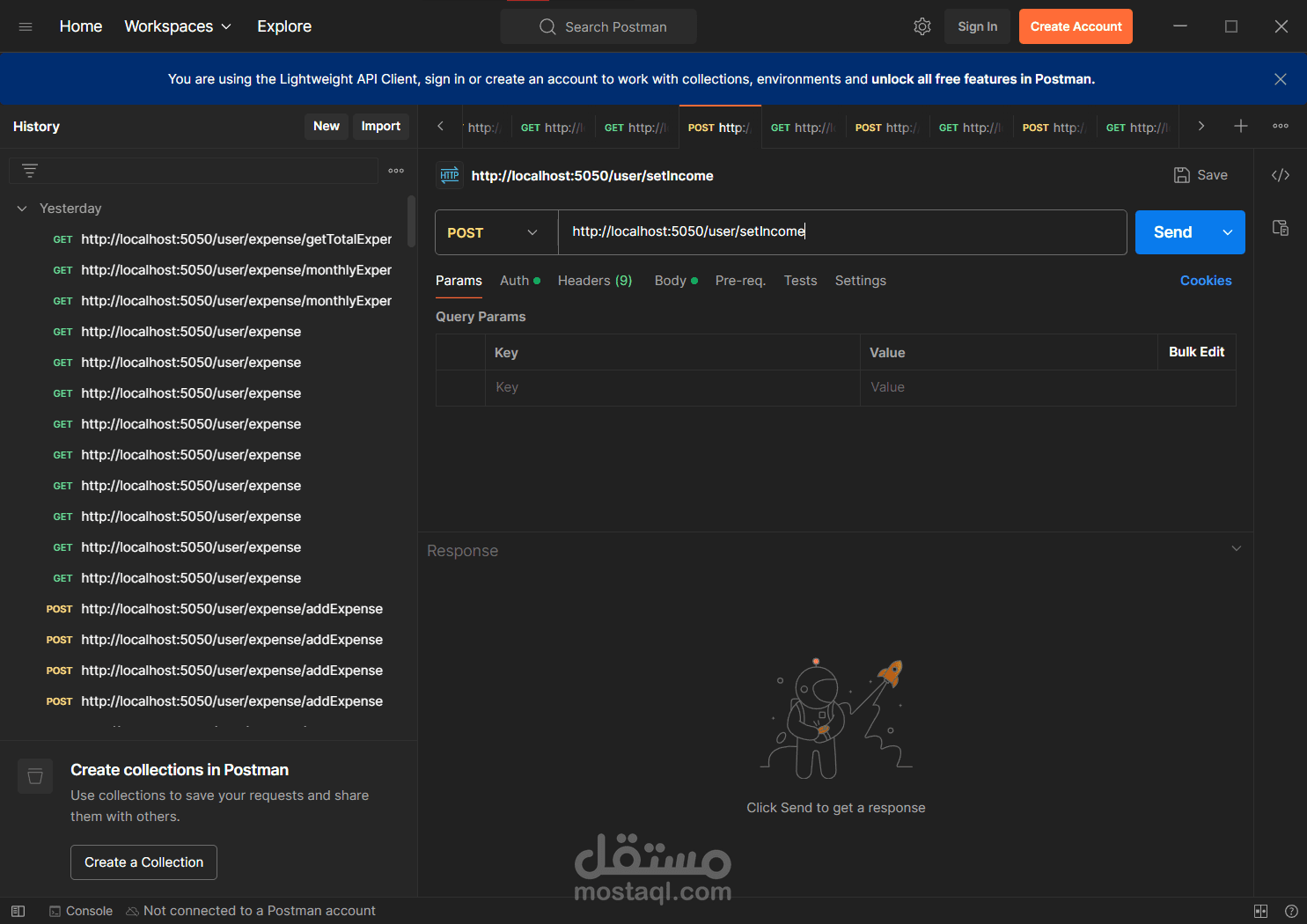
Task: Open the Workspaces dropdown
Action: pos(178,26)
